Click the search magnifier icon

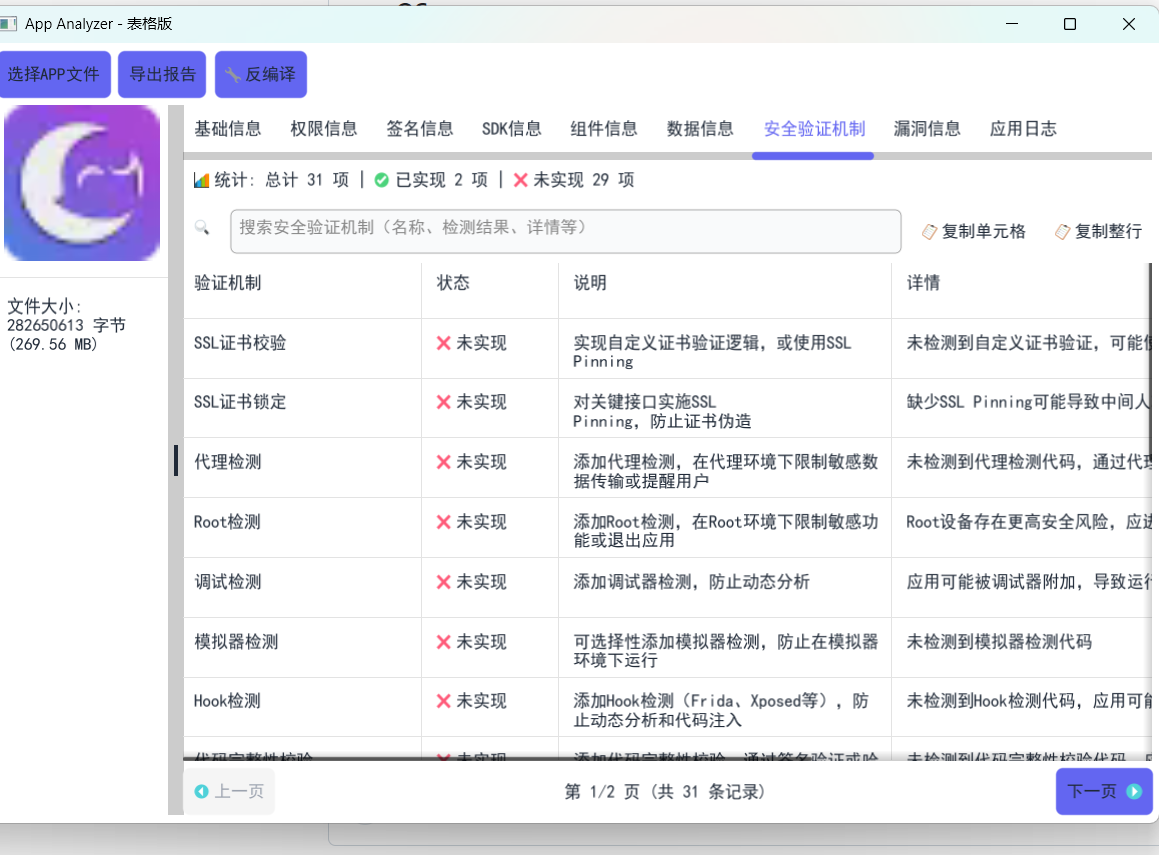(x=203, y=228)
